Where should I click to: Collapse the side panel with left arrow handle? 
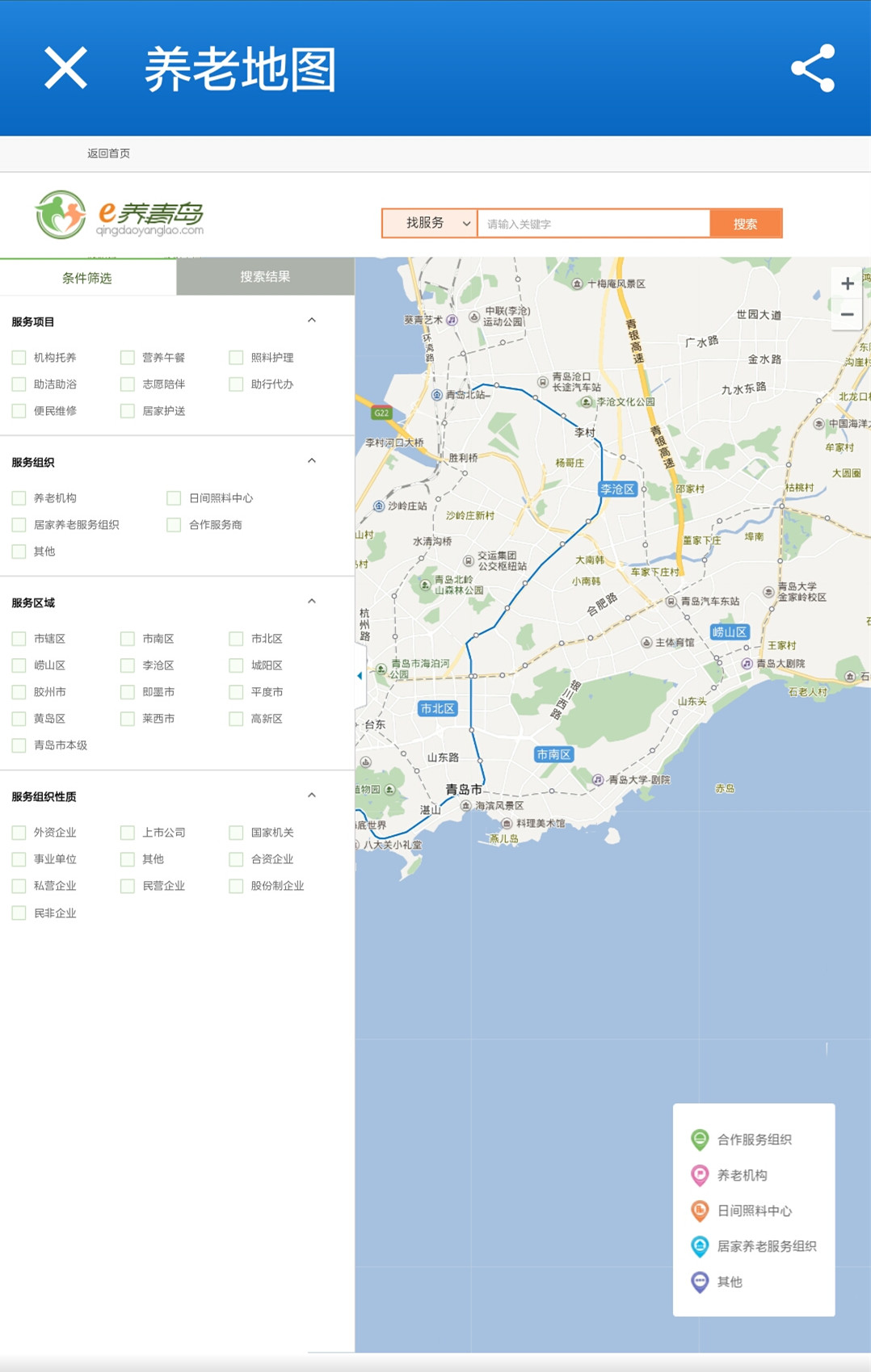pyautogui.click(x=360, y=676)
